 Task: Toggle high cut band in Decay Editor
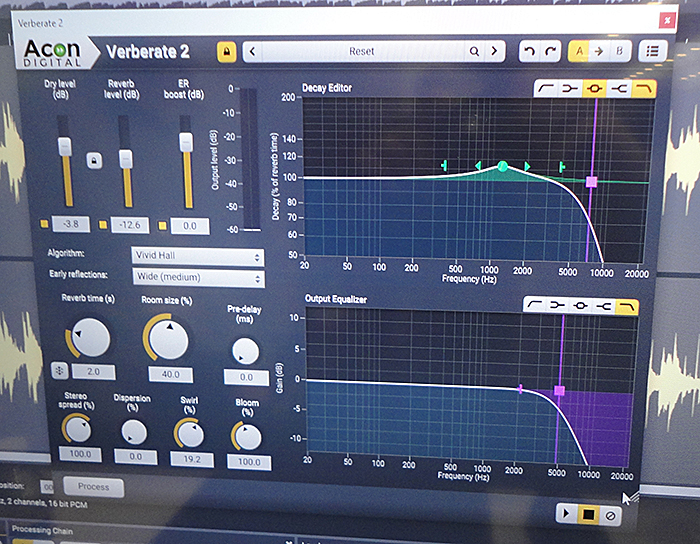pos(643,89)
